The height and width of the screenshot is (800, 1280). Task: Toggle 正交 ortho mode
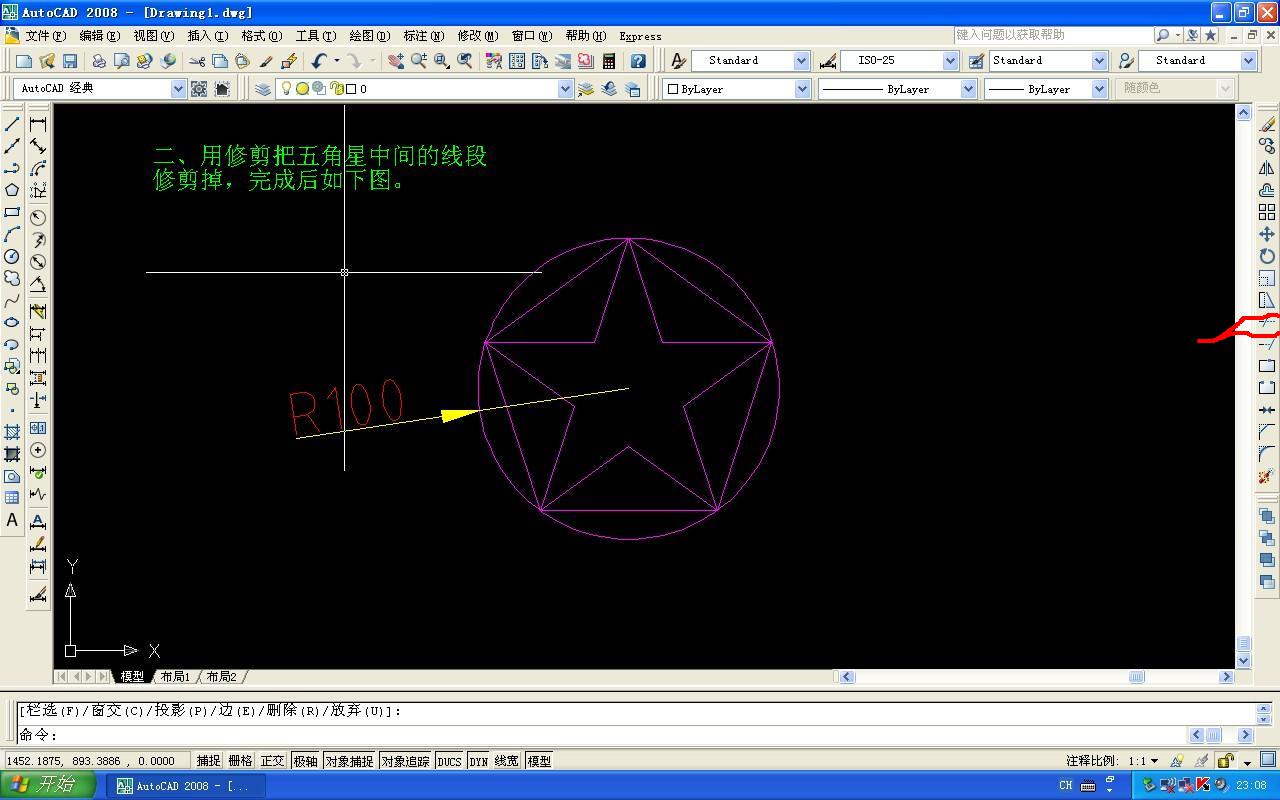(272, 761)
